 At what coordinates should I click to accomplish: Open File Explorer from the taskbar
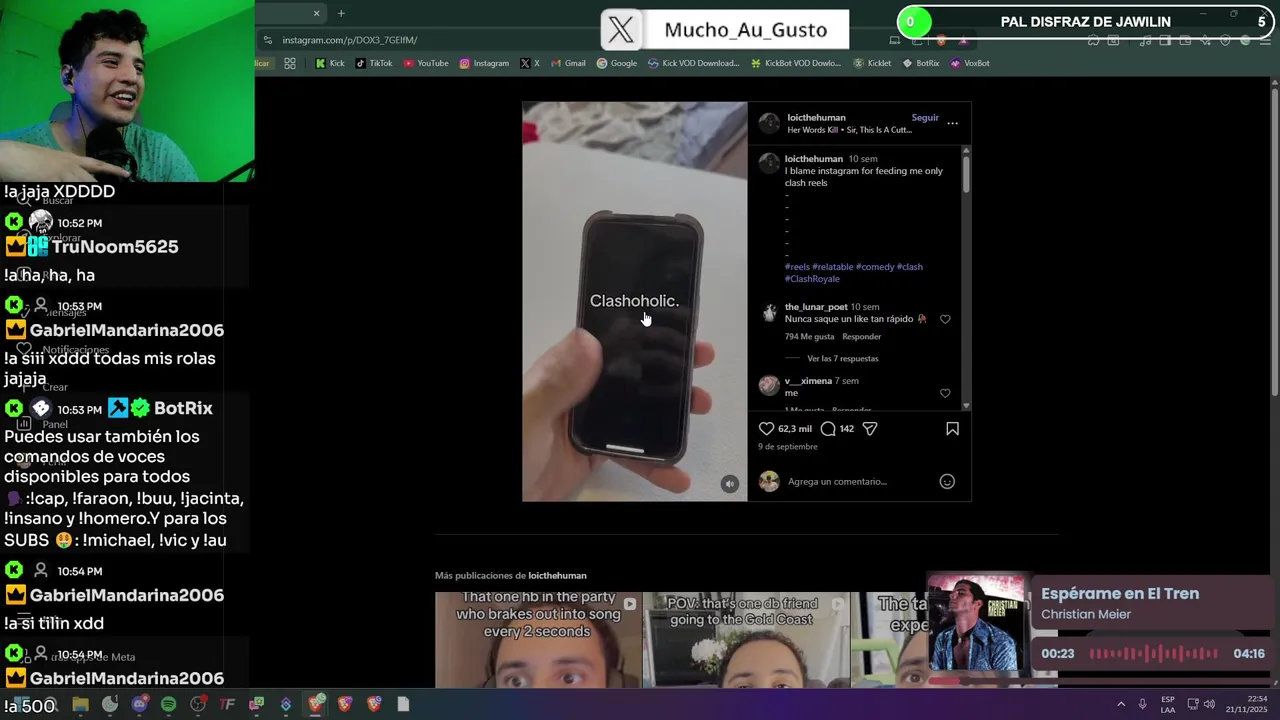pos(80,705)
